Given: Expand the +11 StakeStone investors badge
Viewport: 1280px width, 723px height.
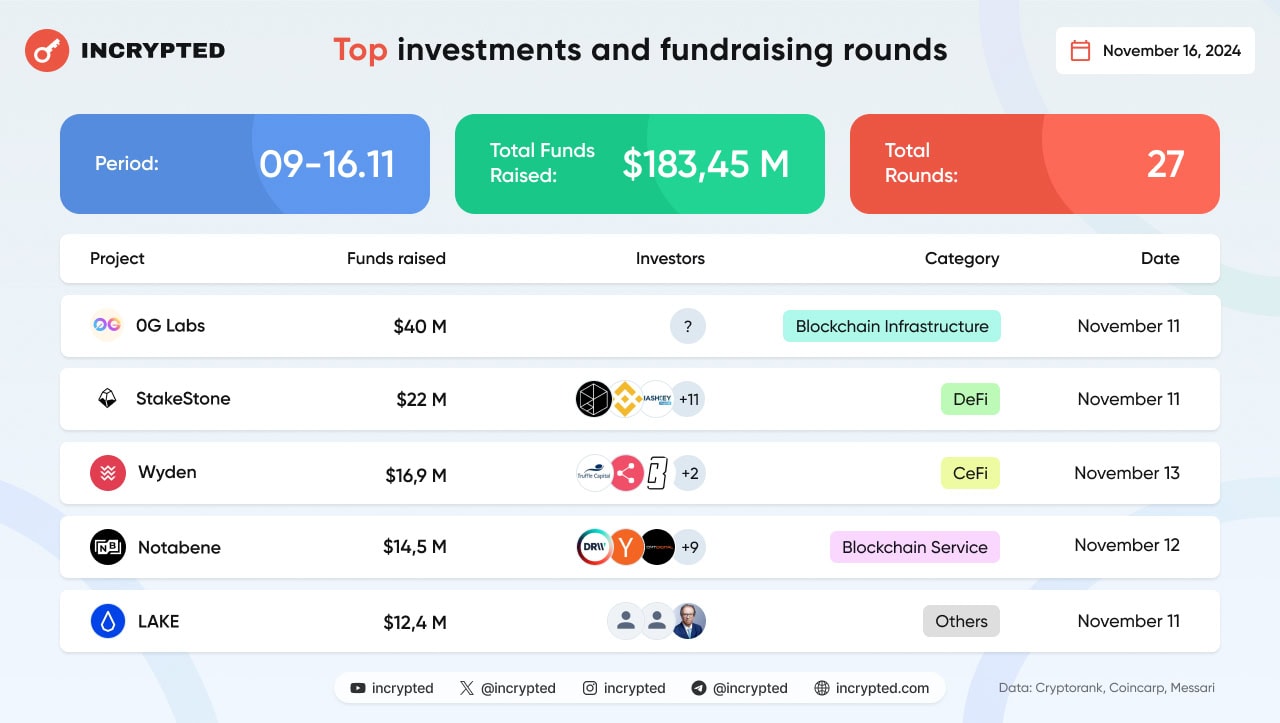Looking at the screenshot, I should (689, 399).
